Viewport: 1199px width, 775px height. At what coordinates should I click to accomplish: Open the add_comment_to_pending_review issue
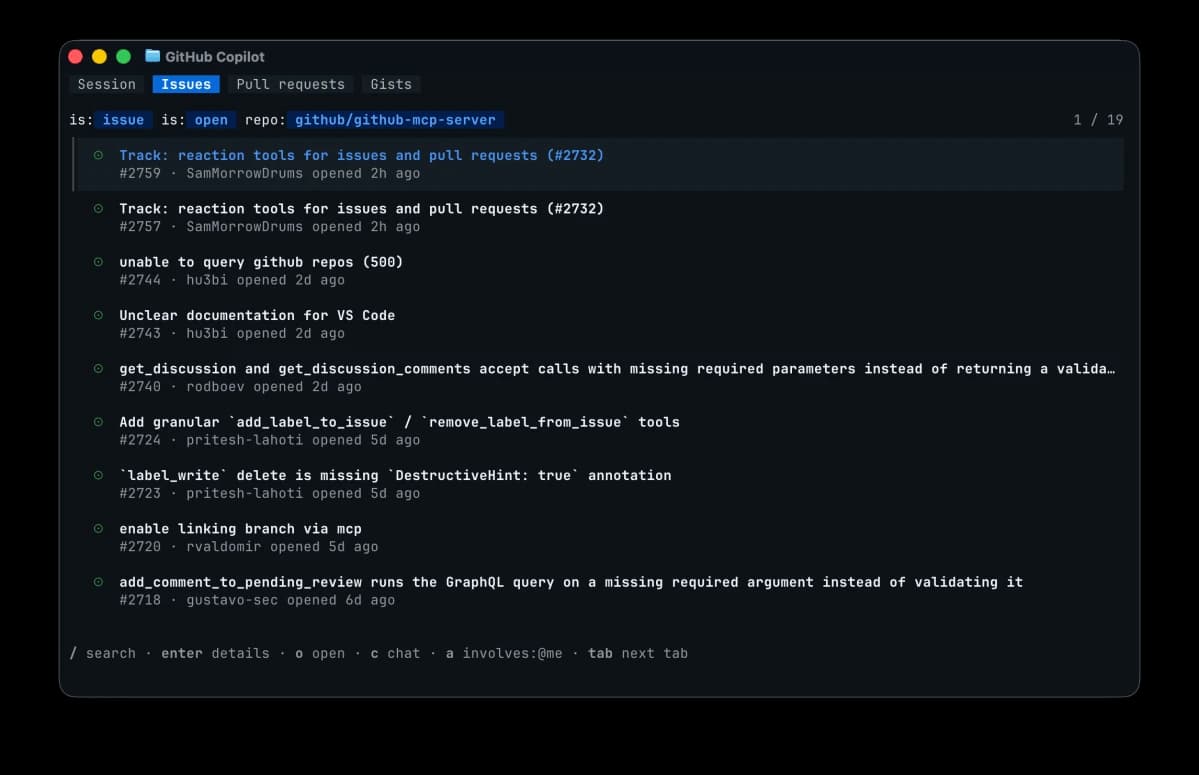[x=570, y=582]
